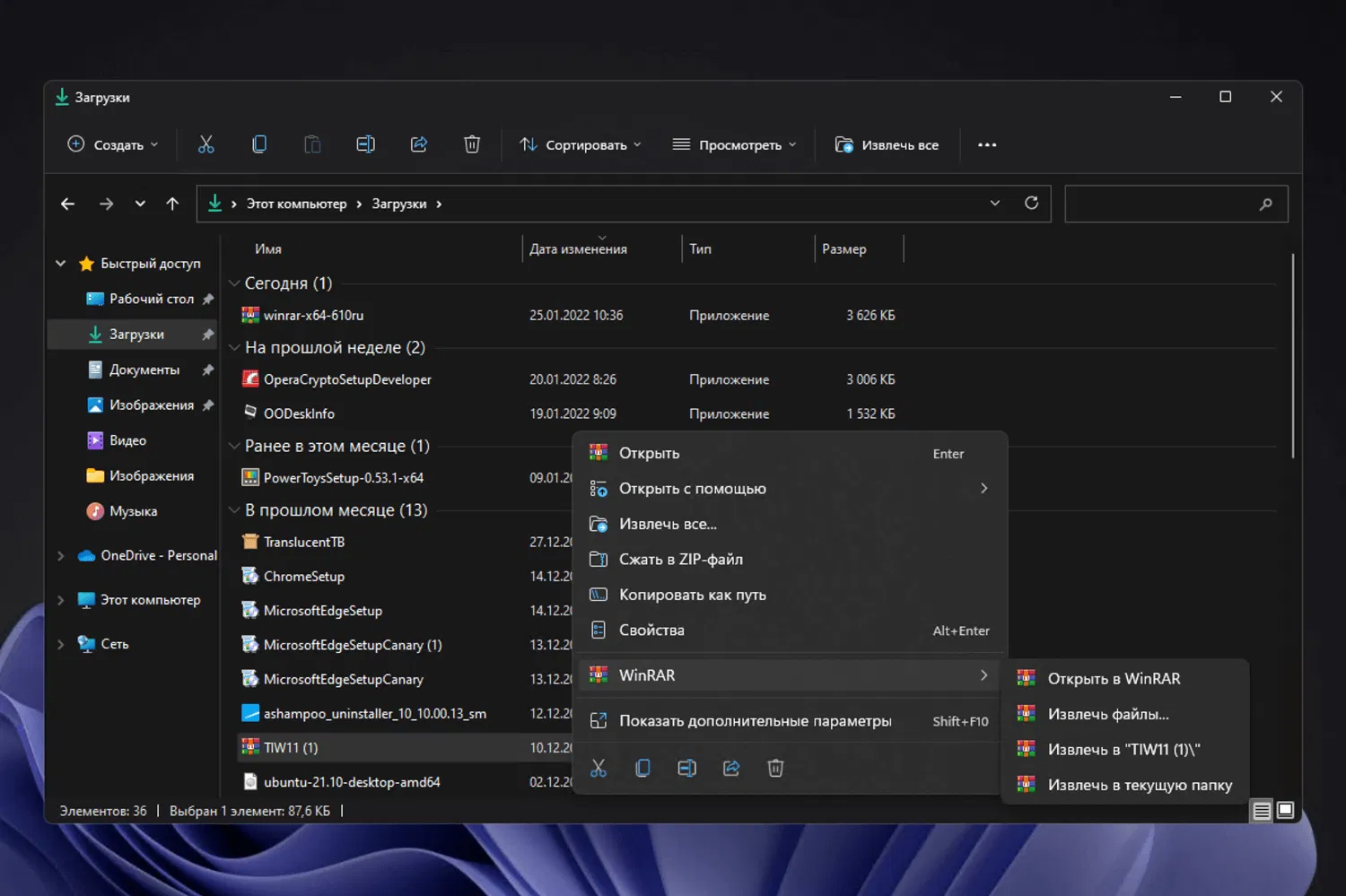Choose Открыть в WinRAR
The width and height of the screenshot is (1346, 896).
click(1125, 679)
